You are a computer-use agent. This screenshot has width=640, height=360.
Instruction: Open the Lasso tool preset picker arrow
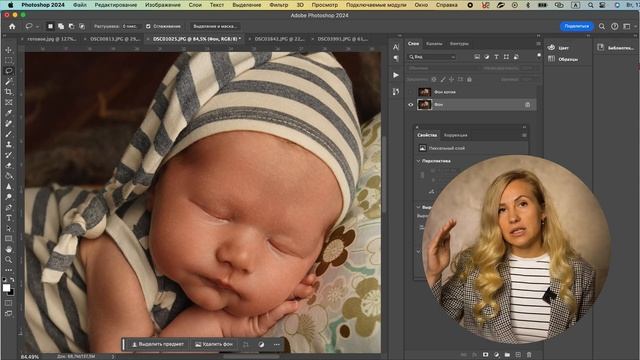37,27
